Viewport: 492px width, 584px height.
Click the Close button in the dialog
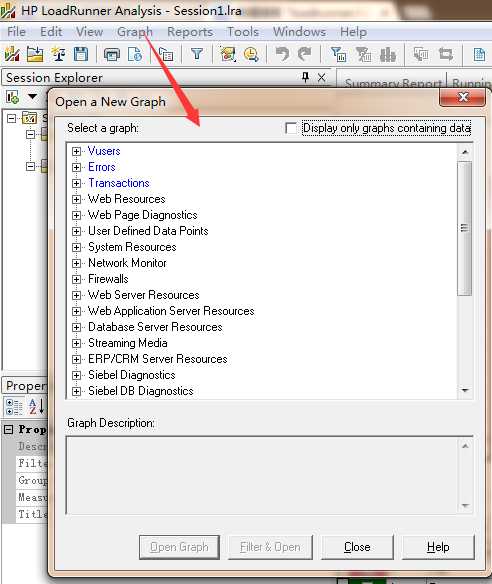click(x=357, y=547)
